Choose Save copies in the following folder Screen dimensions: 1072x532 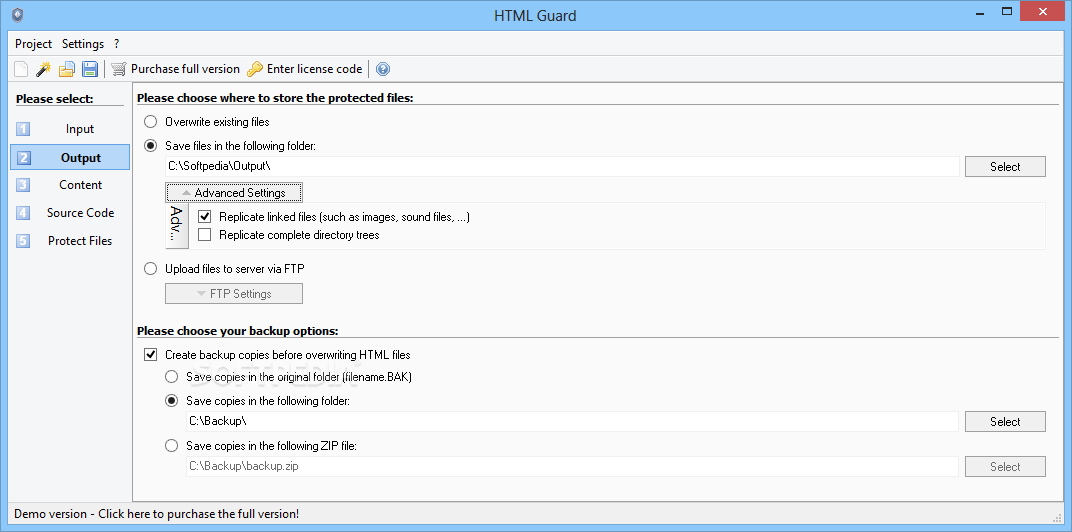click(x=172, y=401)
